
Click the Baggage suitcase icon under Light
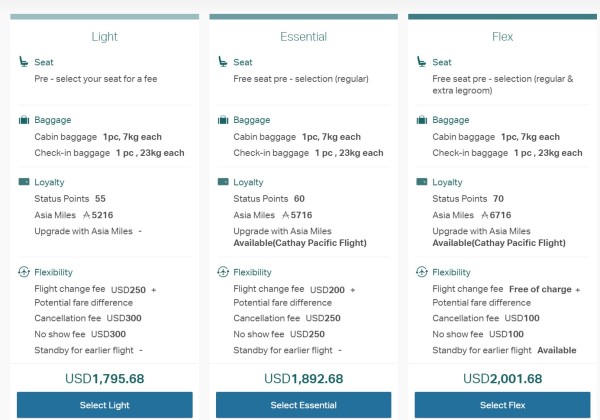coord(24,120)
